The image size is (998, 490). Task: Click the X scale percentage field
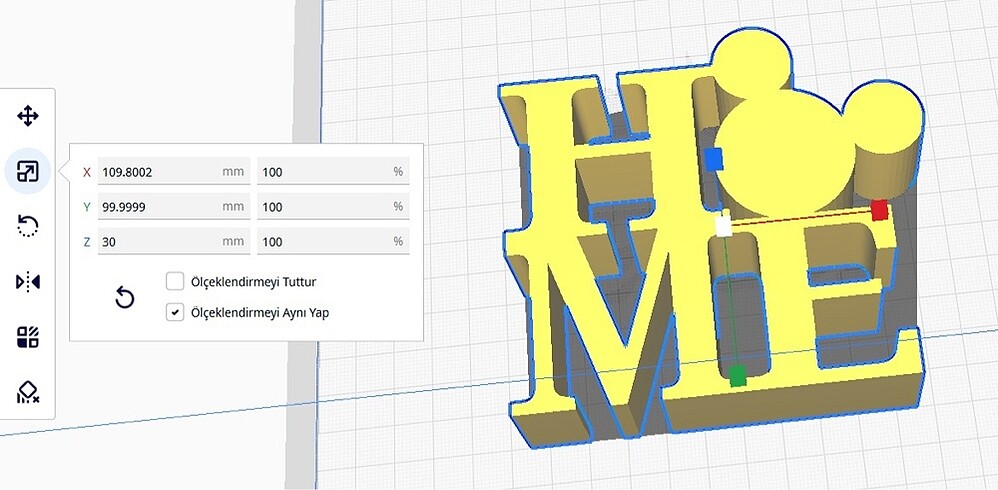click(x=333, y=172)
